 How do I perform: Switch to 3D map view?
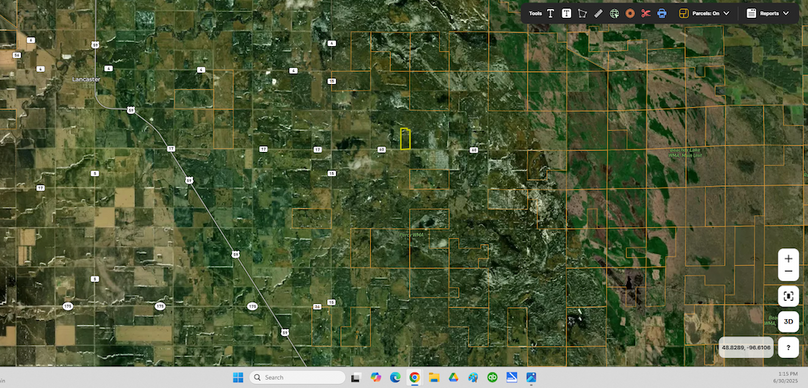(788, 322)
